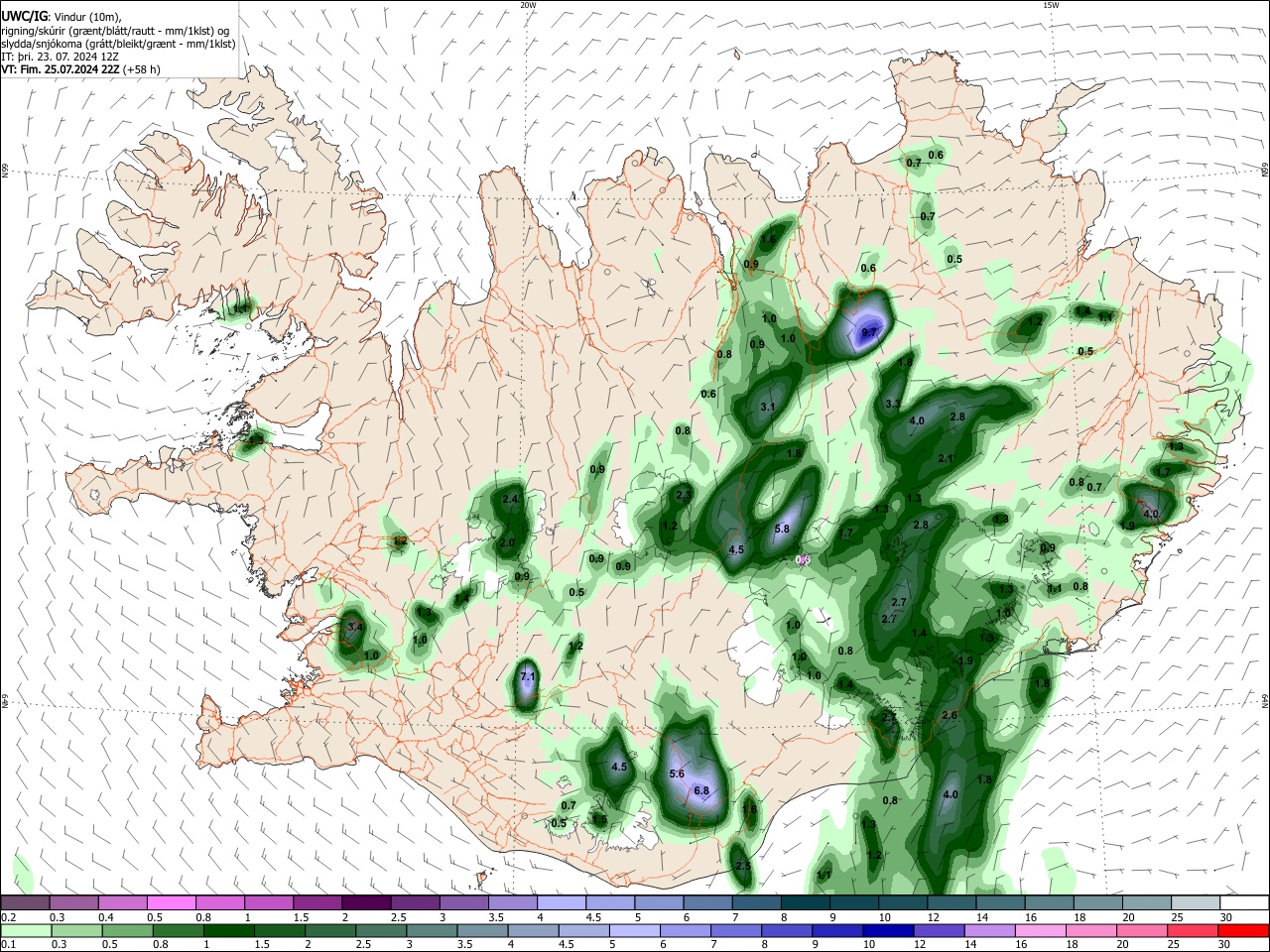This screenshot has height=952, width=1270.
Task: Click the 3.4 value on the west coast
Action: (357, 628)
